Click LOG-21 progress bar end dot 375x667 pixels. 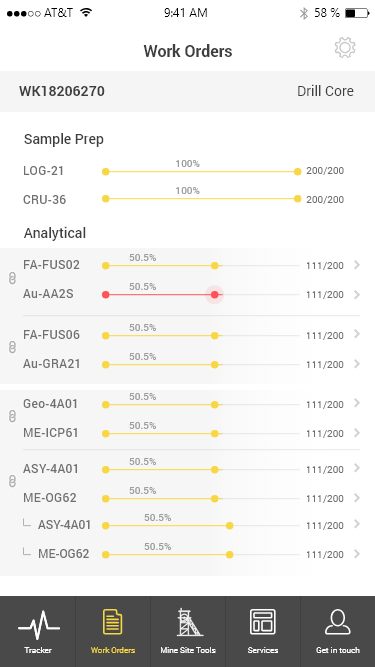(x=298, y=171)
